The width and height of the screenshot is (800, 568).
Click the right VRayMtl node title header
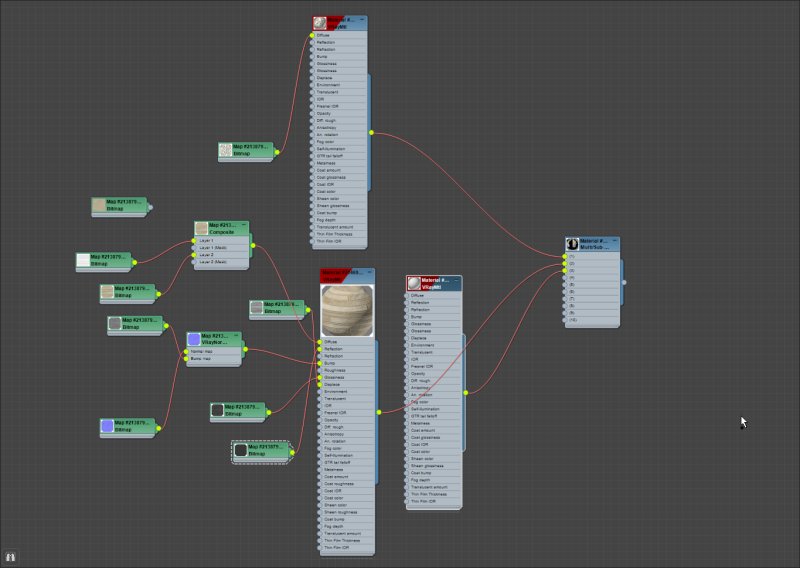[x=440, y=284]
